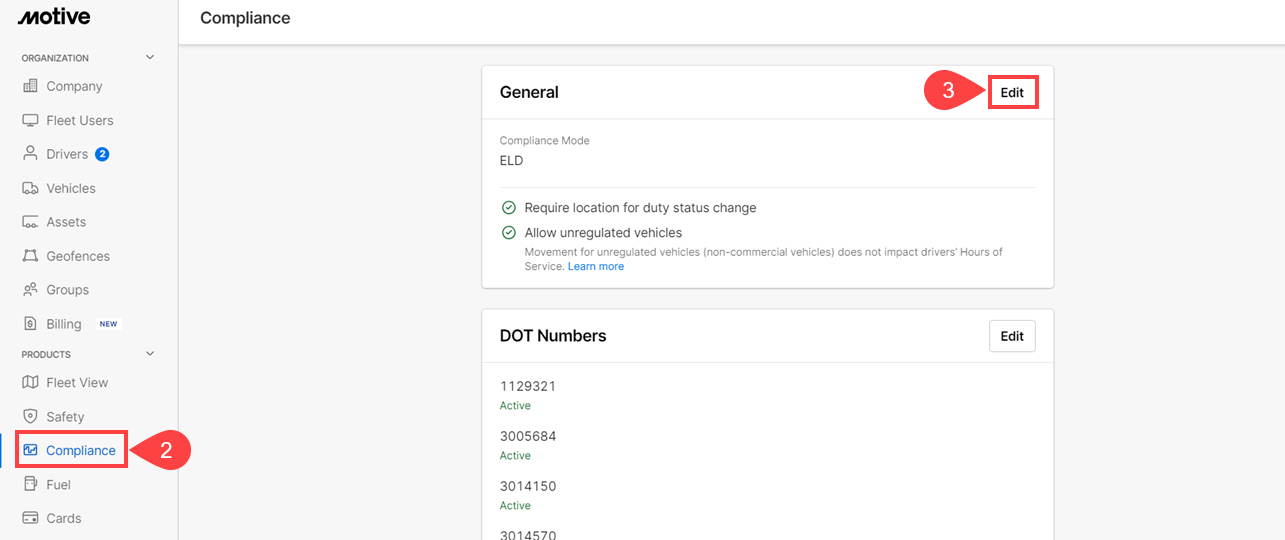Edit the DOT Numbers section
The image size is (1285, 540).
(1012, 336)
